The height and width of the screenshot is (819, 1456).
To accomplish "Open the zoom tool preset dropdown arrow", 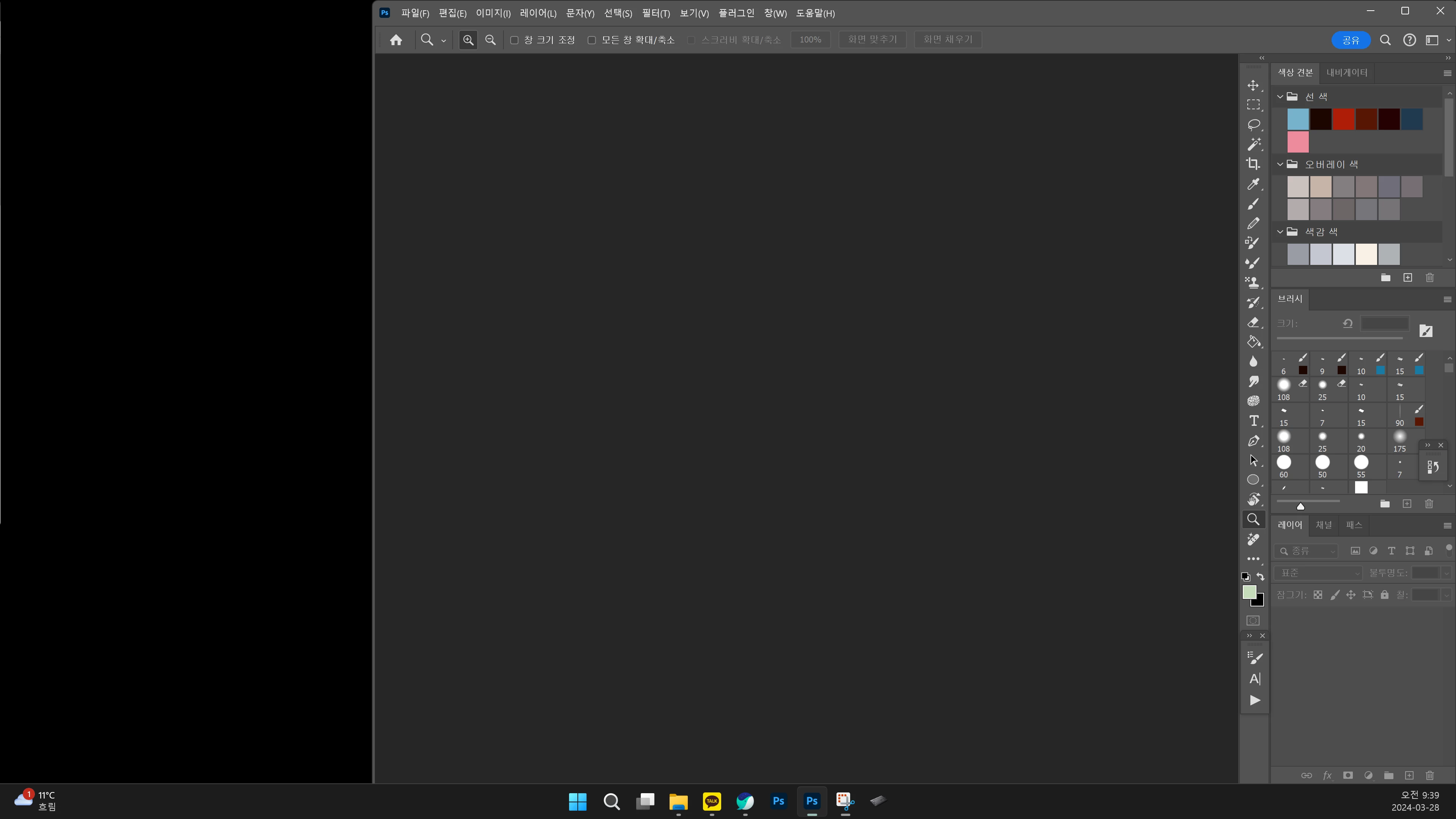I will (x=444, y=41).
